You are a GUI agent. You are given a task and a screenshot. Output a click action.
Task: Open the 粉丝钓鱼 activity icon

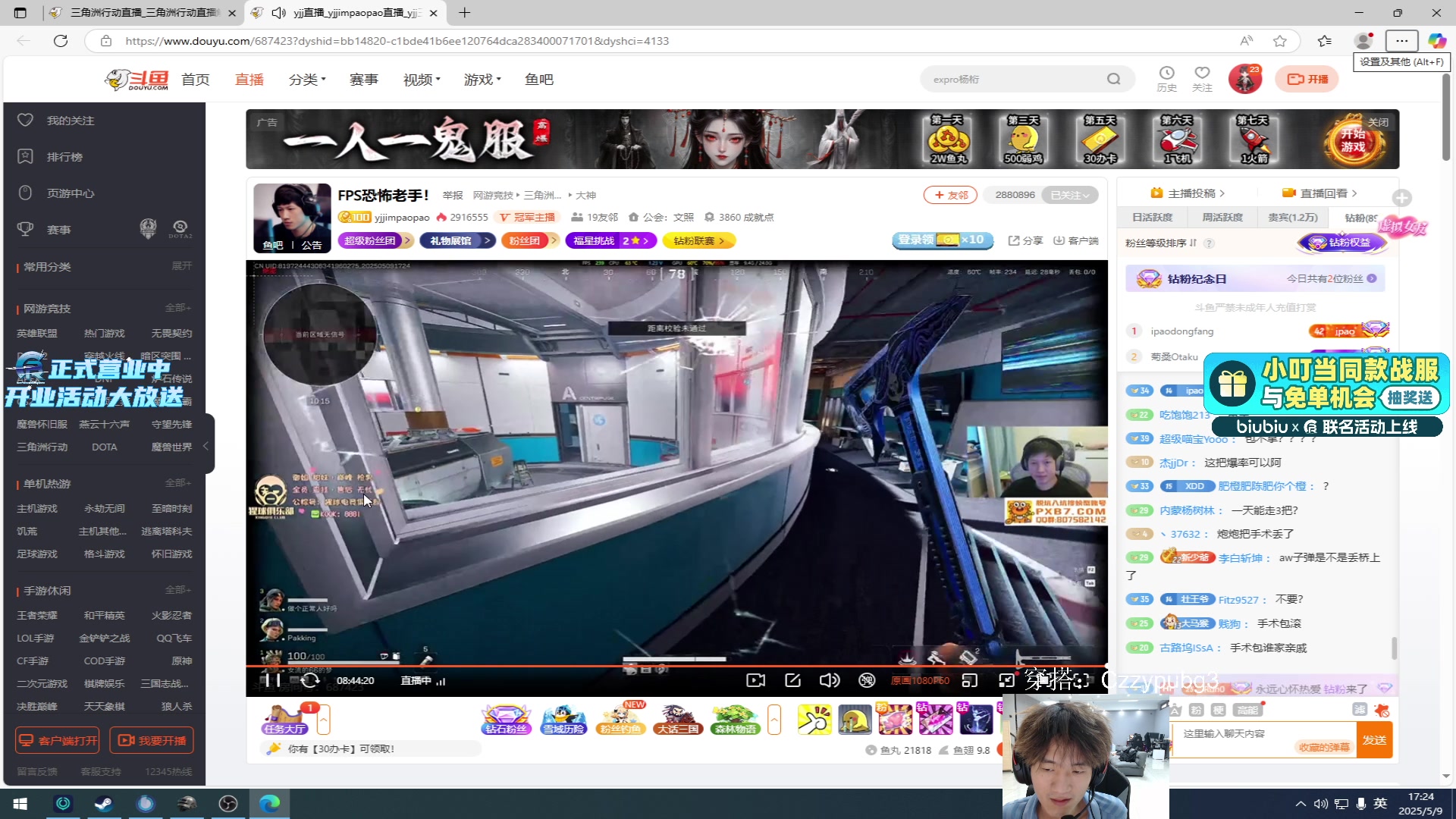[x=620, y=719]
